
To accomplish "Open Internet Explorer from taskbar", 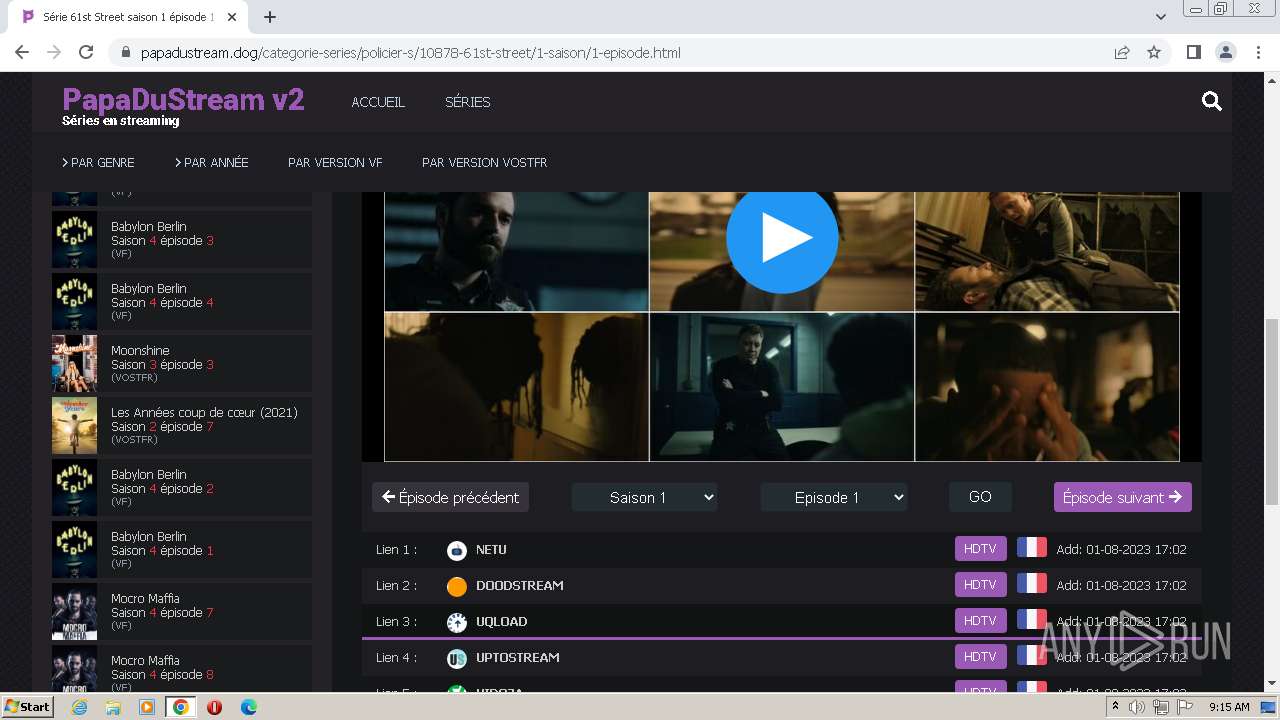I will (x=80, y=707).
